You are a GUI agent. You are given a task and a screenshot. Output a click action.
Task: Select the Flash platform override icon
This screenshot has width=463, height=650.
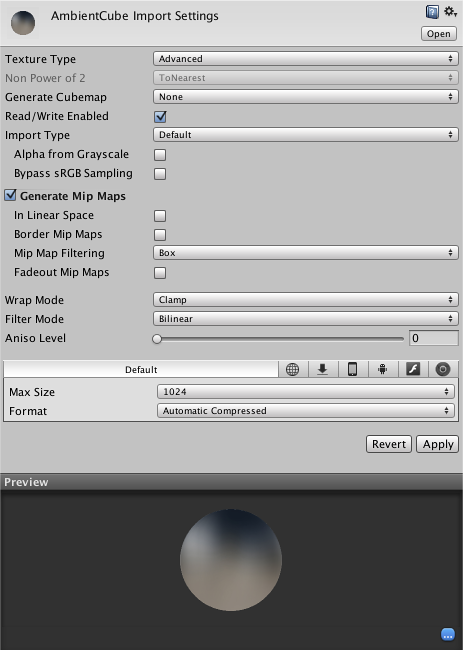412,369
